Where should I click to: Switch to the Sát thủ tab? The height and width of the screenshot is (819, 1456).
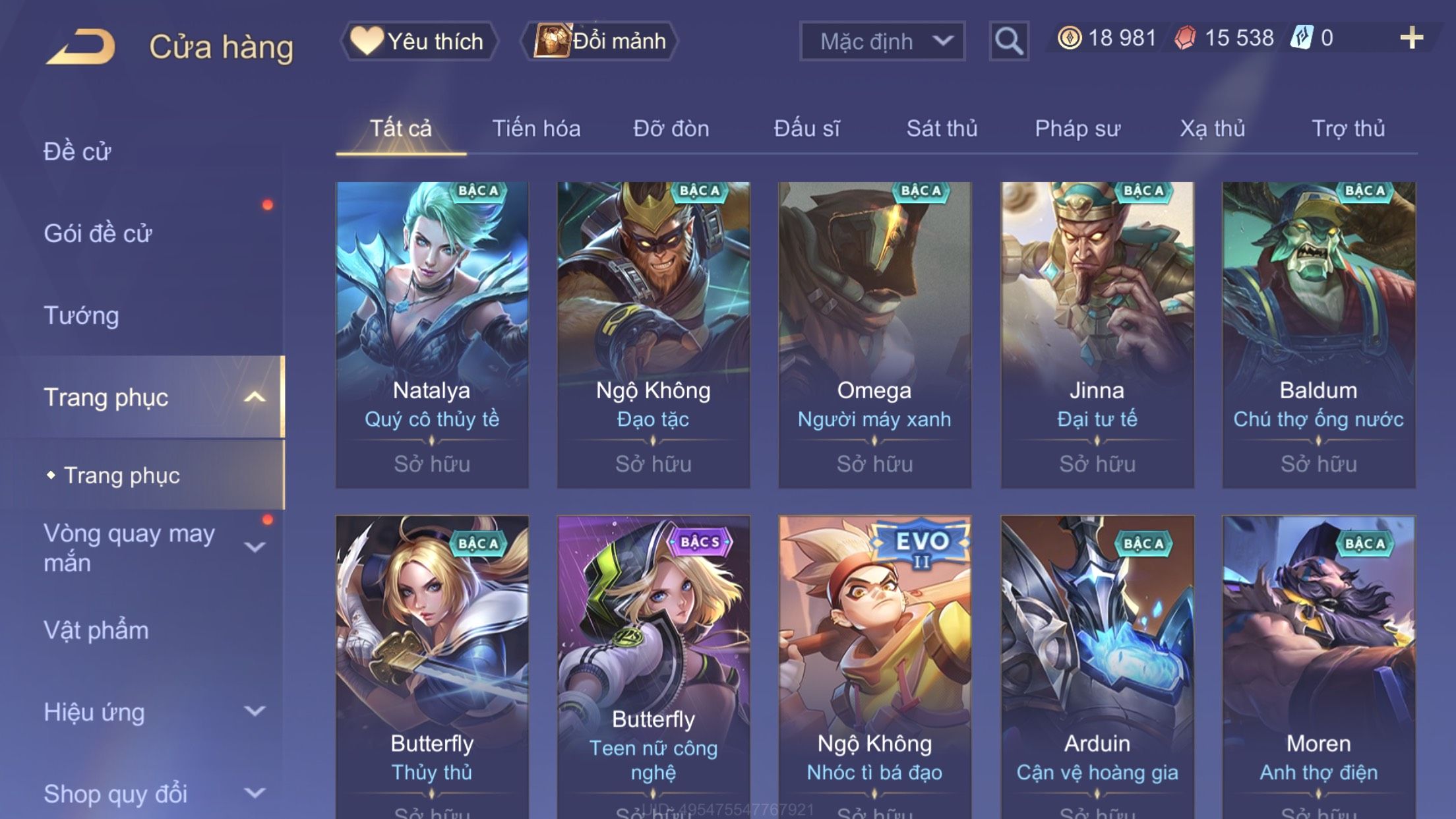point(942,128)
